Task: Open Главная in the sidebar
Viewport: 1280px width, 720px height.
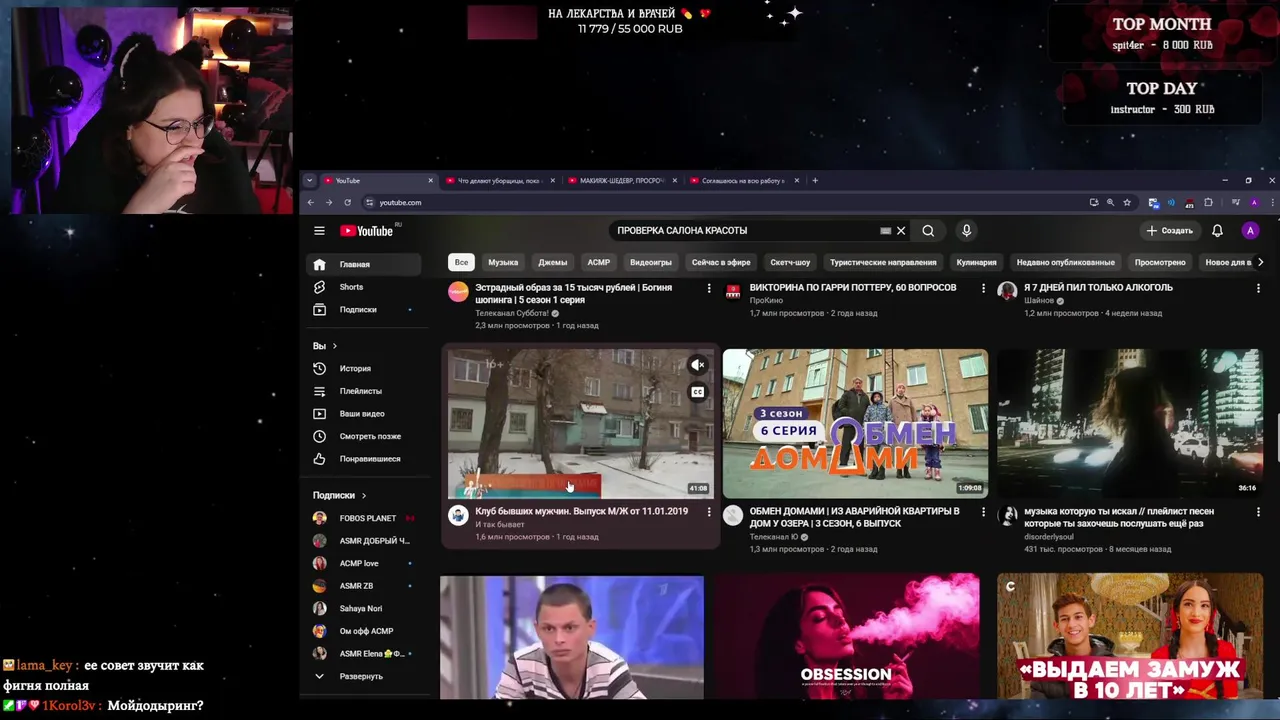Action: 363,265
